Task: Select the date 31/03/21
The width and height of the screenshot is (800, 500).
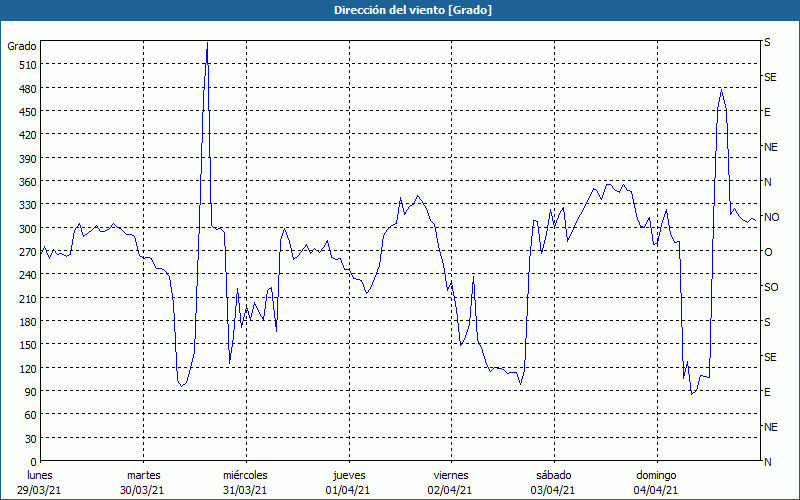Action: [245, 490]
